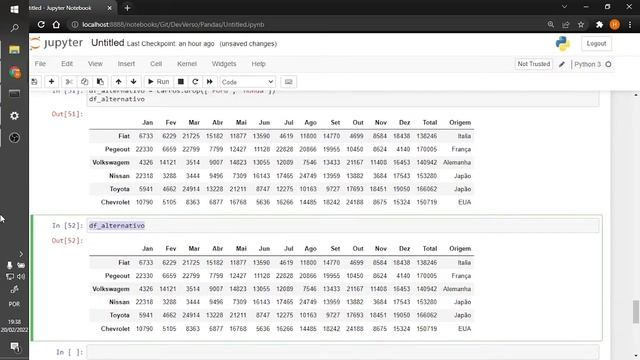Rename the notebook title Untitled
Image resolution: width=640 pixels, height=360 pixels.
(x=107, y=43)
